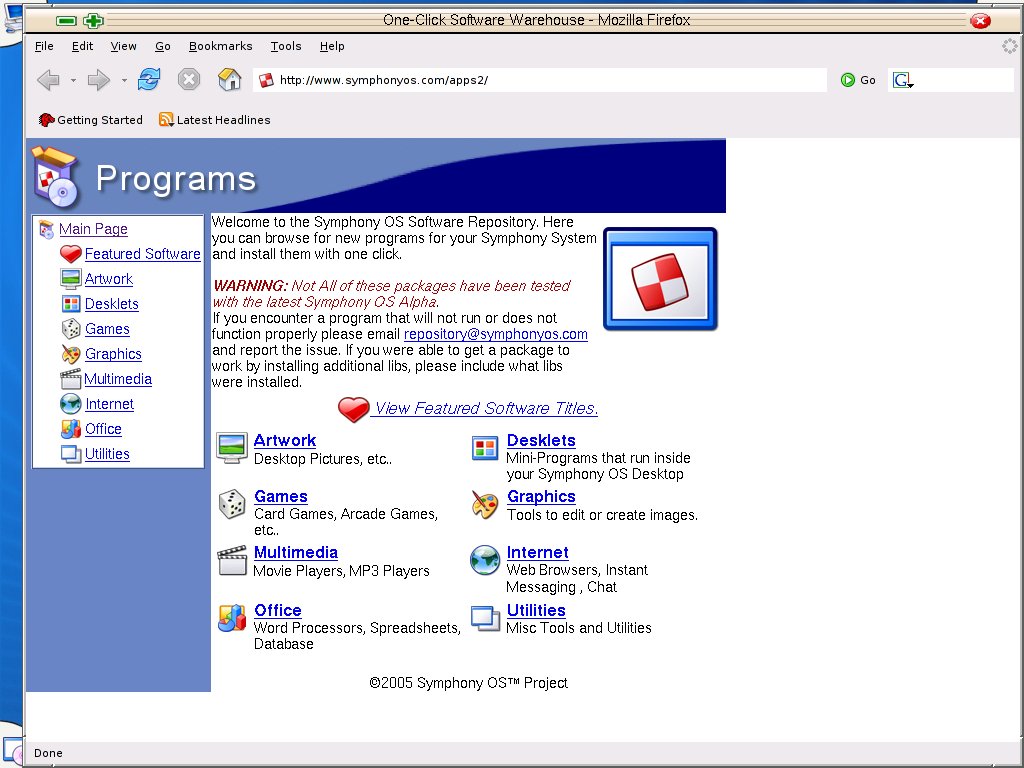Open the Back history dropdown arrow
This screenshot has height=768, width=1024.
tap(73, 81)
